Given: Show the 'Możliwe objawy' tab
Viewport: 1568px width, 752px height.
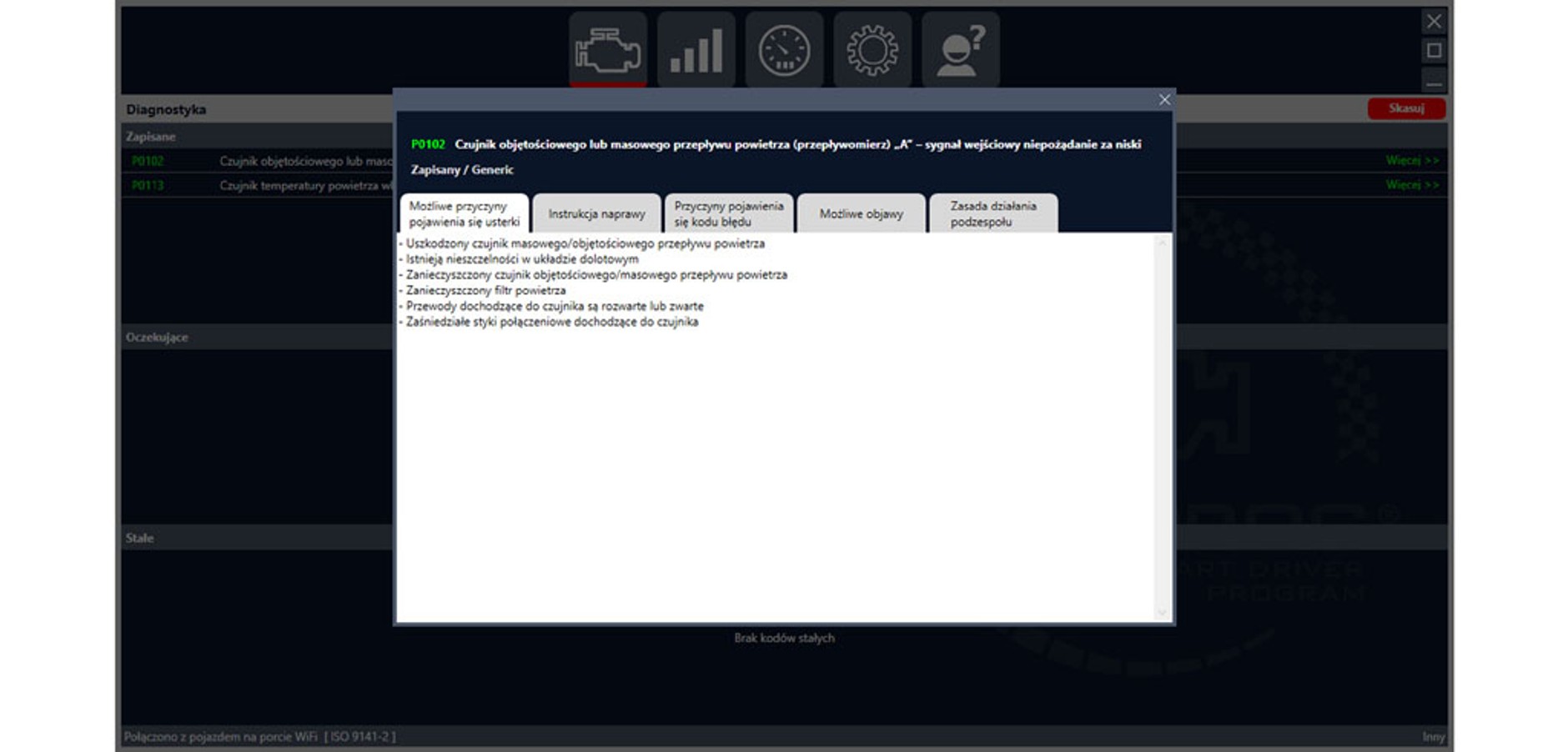Looking at the screenshot, I should pyautogui.click(x=861, y=214).
